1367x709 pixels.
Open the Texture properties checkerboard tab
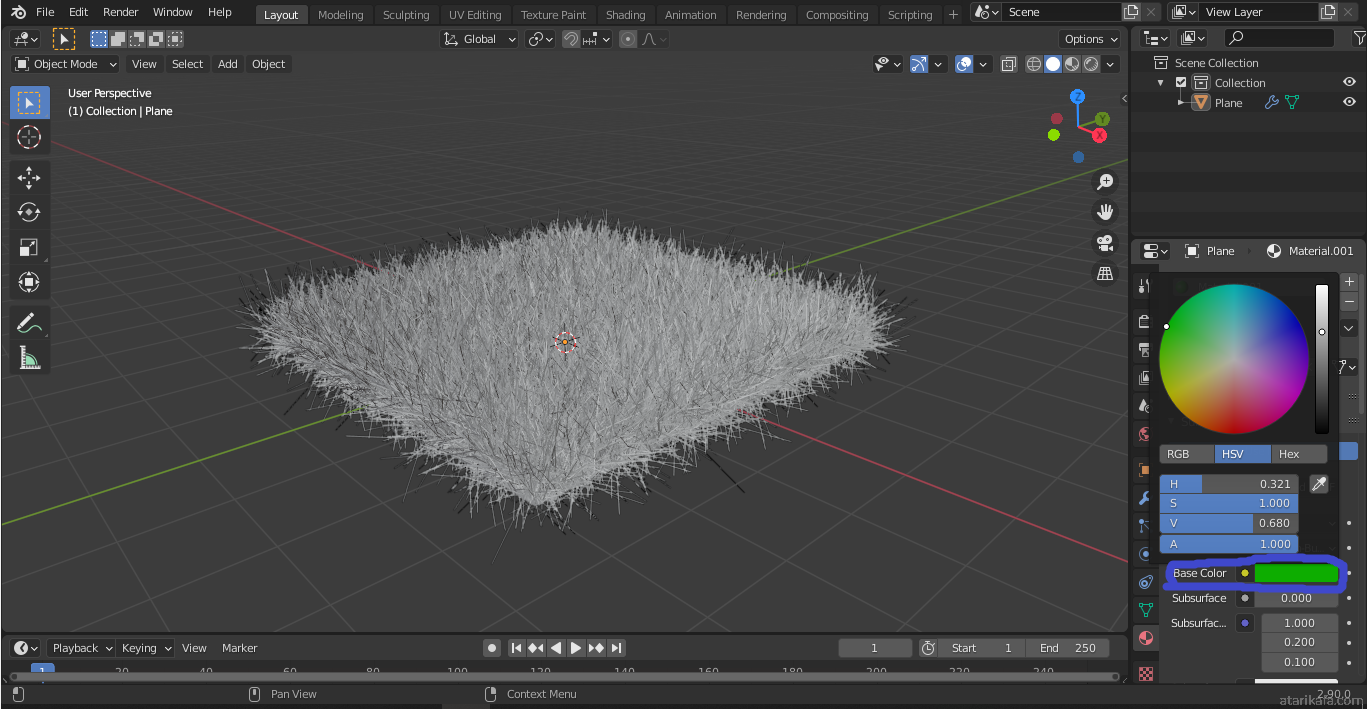click(x=1145, y=674)
